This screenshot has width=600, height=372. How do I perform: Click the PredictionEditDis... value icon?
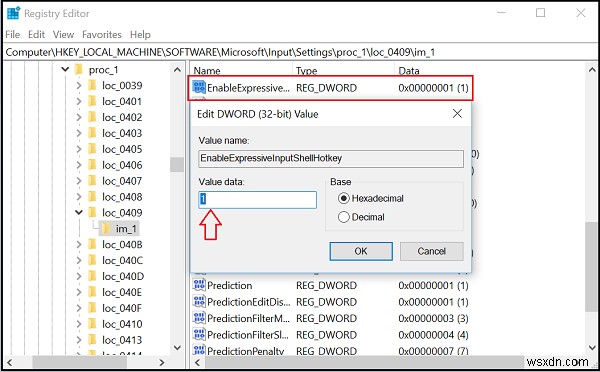click(x=199, y=302)
